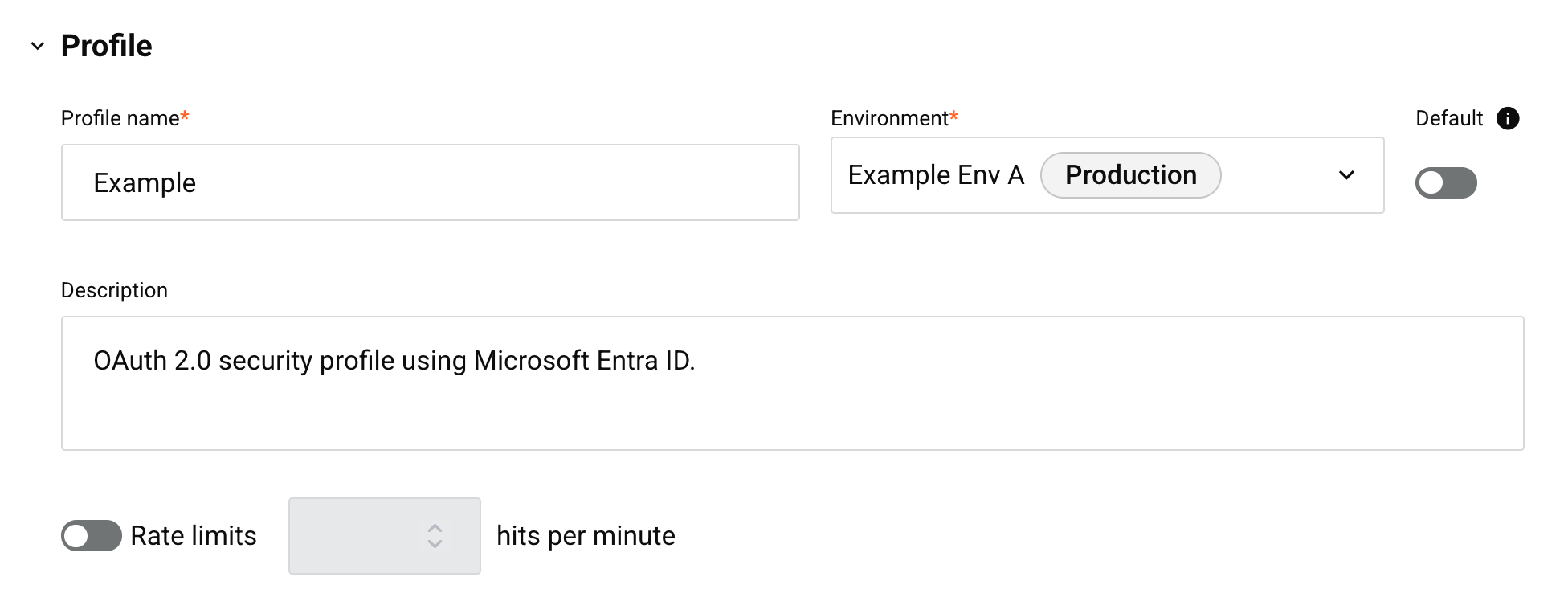Click the Profile name field containing Example
Screen dimensions: 1568x614
[x=431, y=182]
